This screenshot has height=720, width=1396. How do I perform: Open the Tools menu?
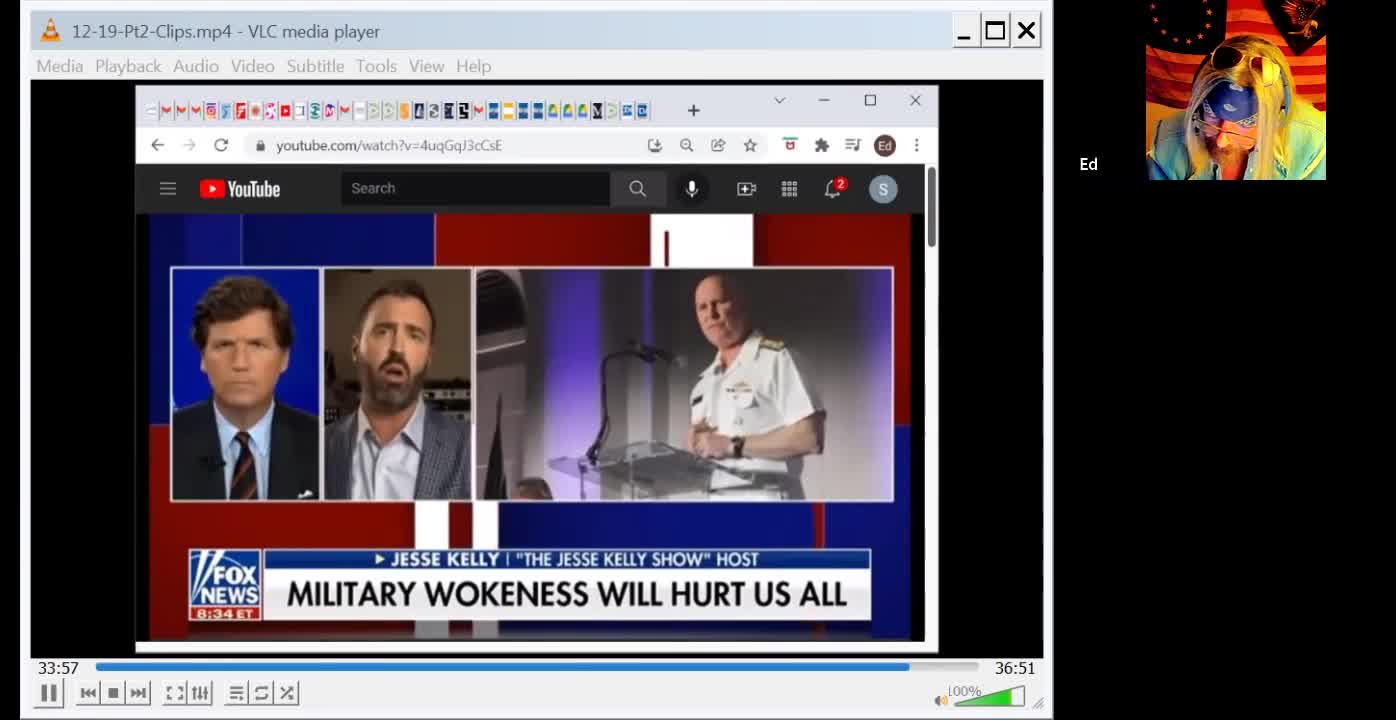click(376, 66)
